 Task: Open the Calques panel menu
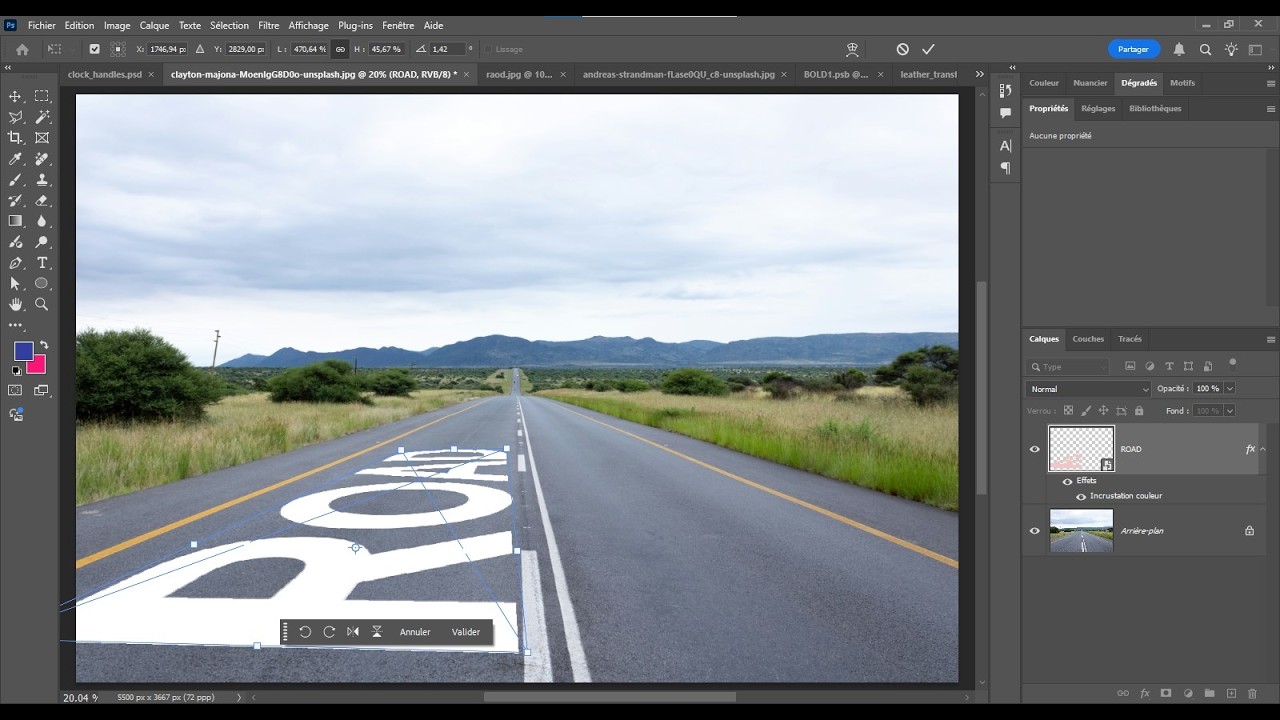tap(1271, 339)
